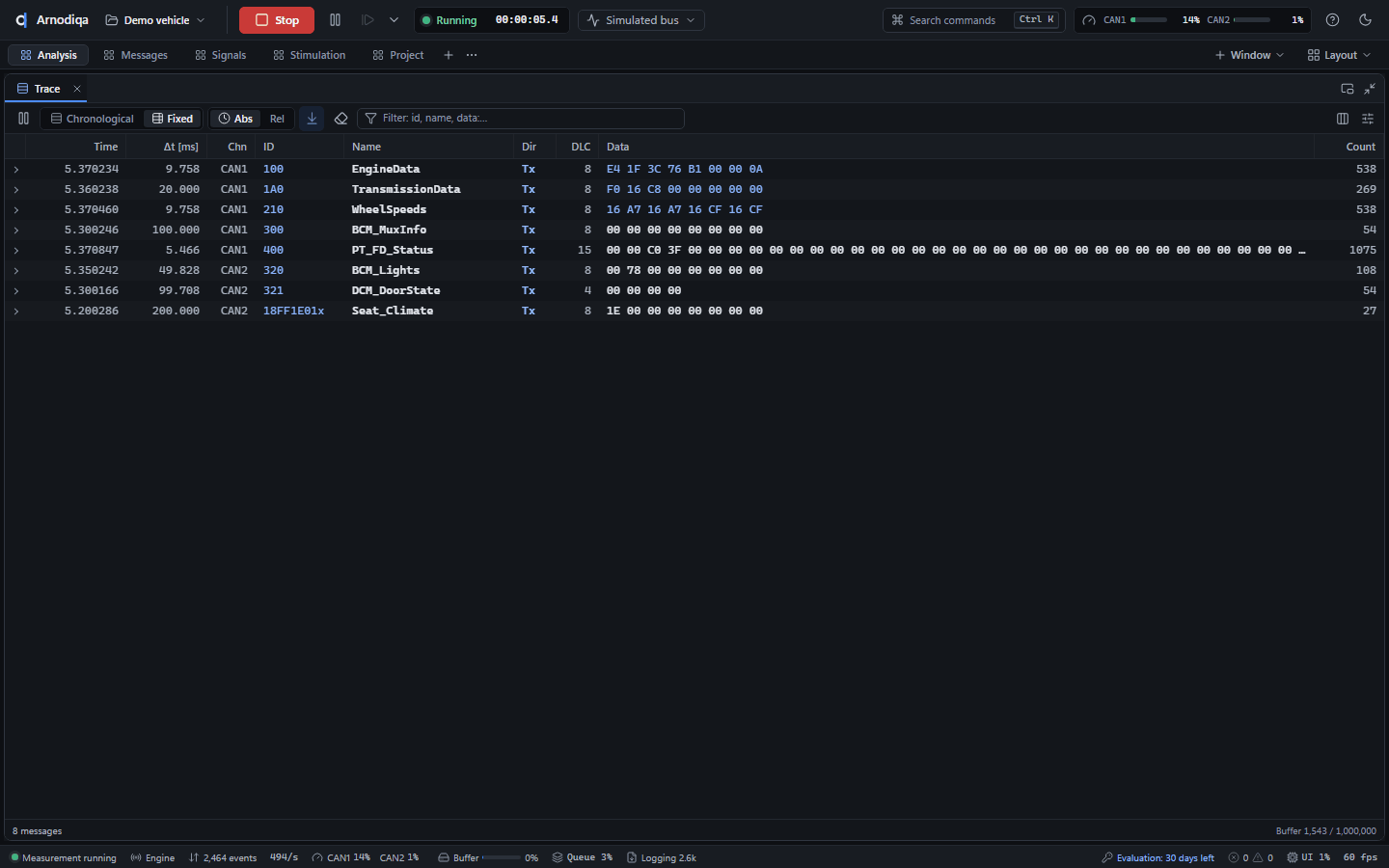
Task: Toggle auto-scroll to latest message
Action: coord(312,119)
